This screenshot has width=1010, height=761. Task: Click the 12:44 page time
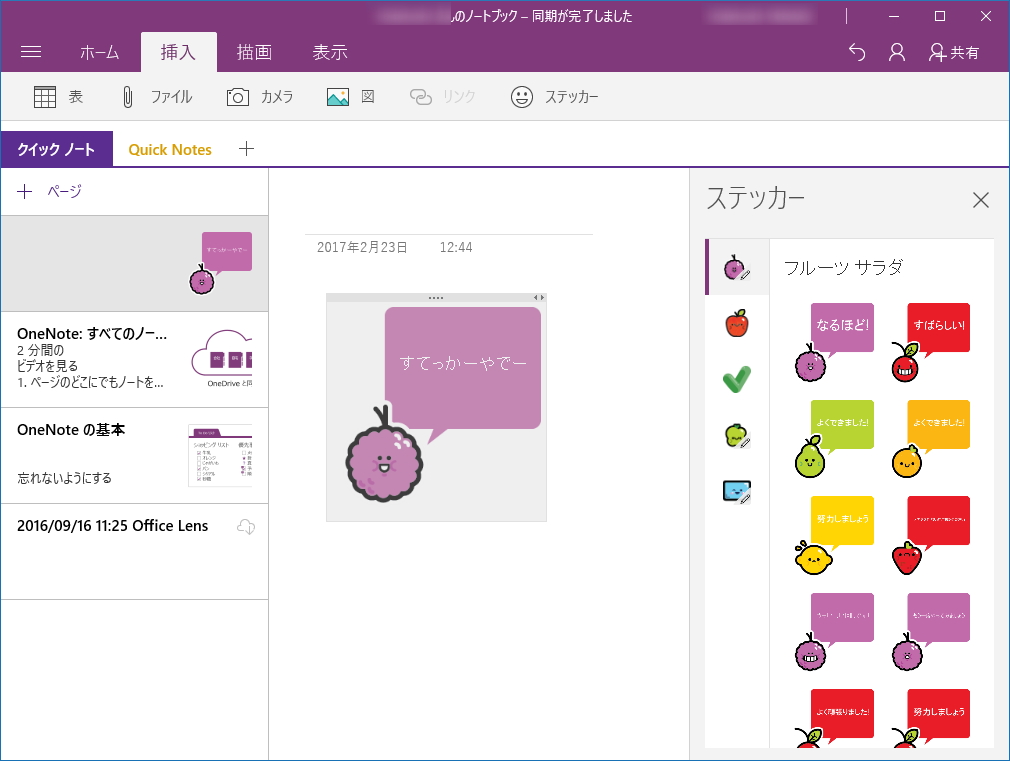tap(456, 247)
